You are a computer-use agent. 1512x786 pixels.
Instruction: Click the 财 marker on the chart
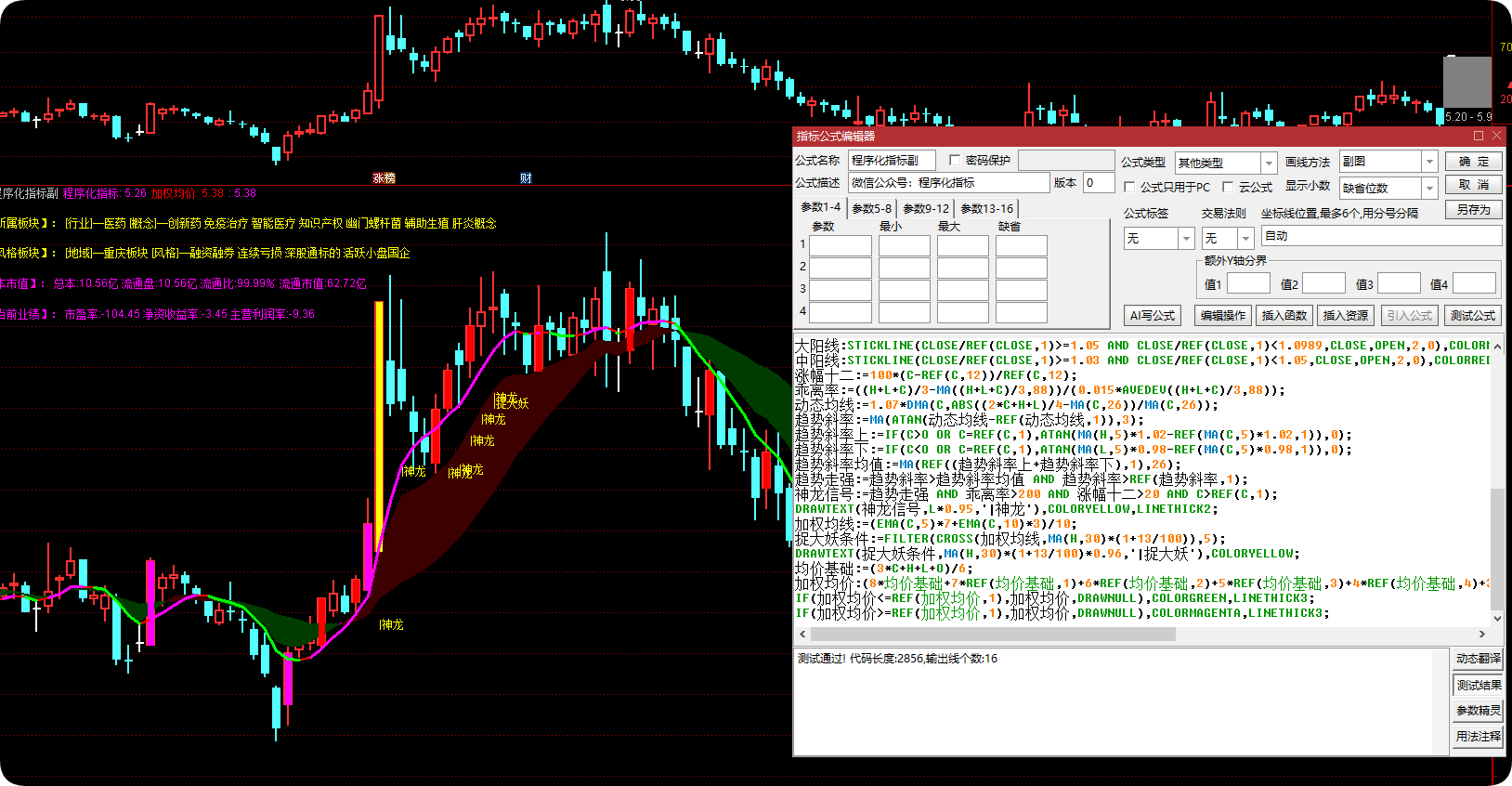tap(526, 178)
